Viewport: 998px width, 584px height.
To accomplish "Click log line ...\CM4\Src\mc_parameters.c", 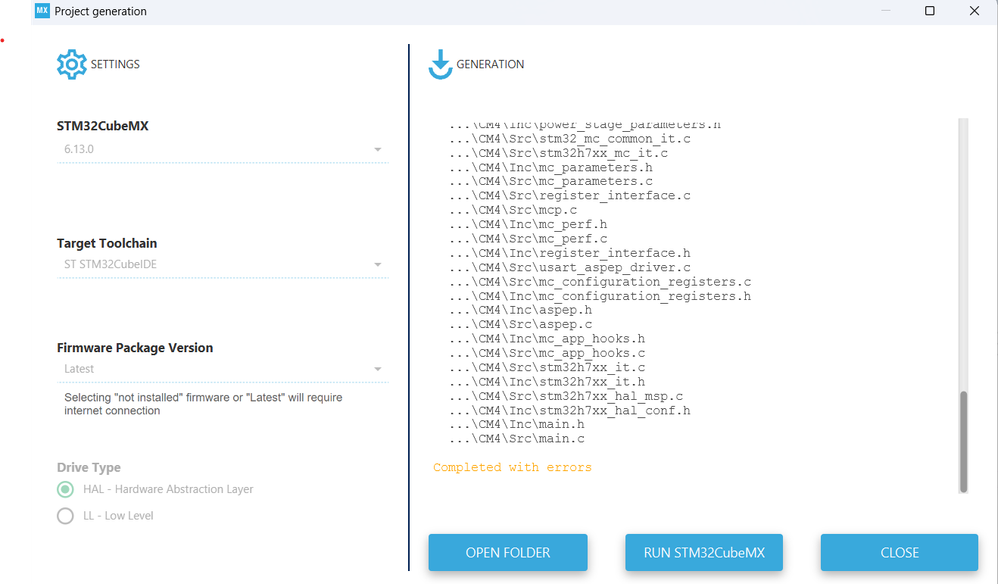I will pyautogui.click(x=551, y=182).
